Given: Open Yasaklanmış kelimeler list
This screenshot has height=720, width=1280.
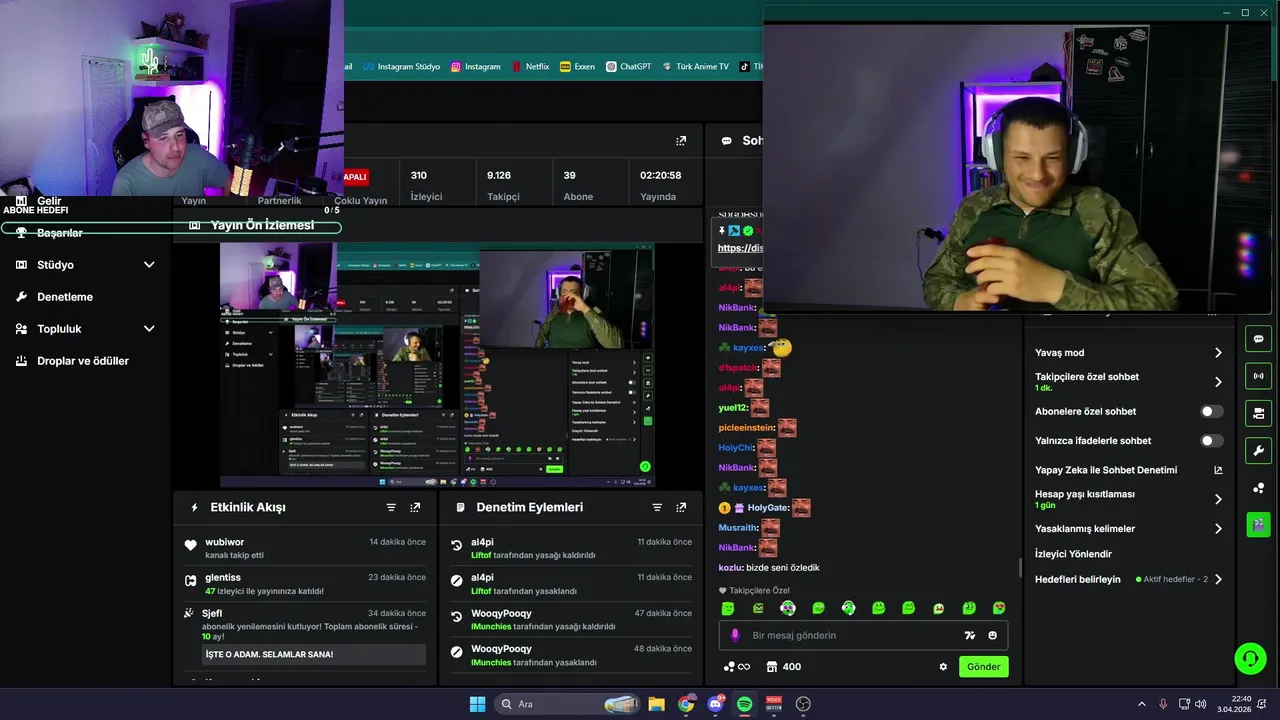Looking at the screenshot, I should coord(1128,529).
